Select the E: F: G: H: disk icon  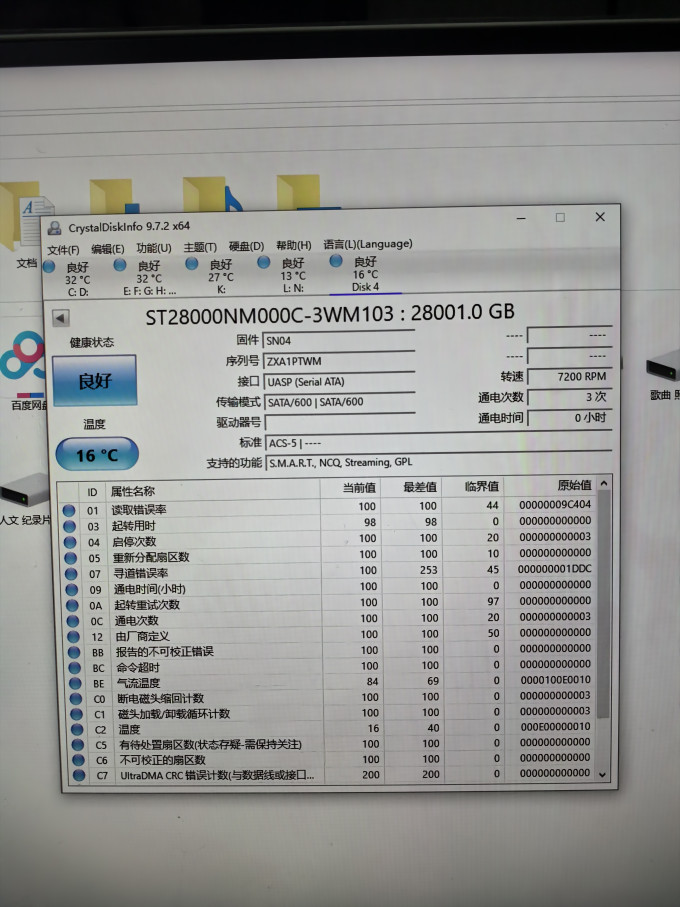120,265
